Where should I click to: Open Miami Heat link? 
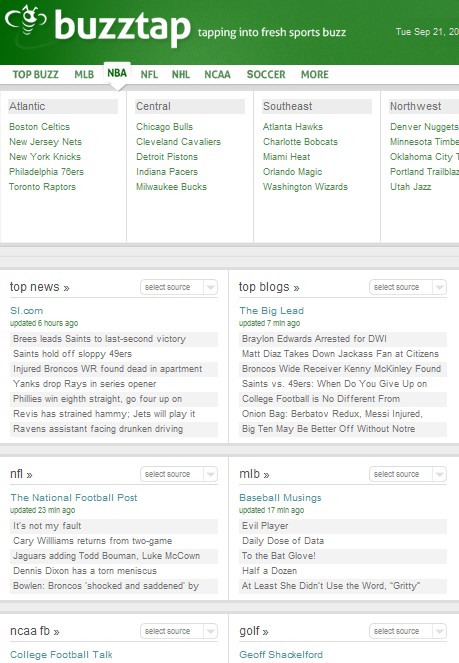point(287,156)
